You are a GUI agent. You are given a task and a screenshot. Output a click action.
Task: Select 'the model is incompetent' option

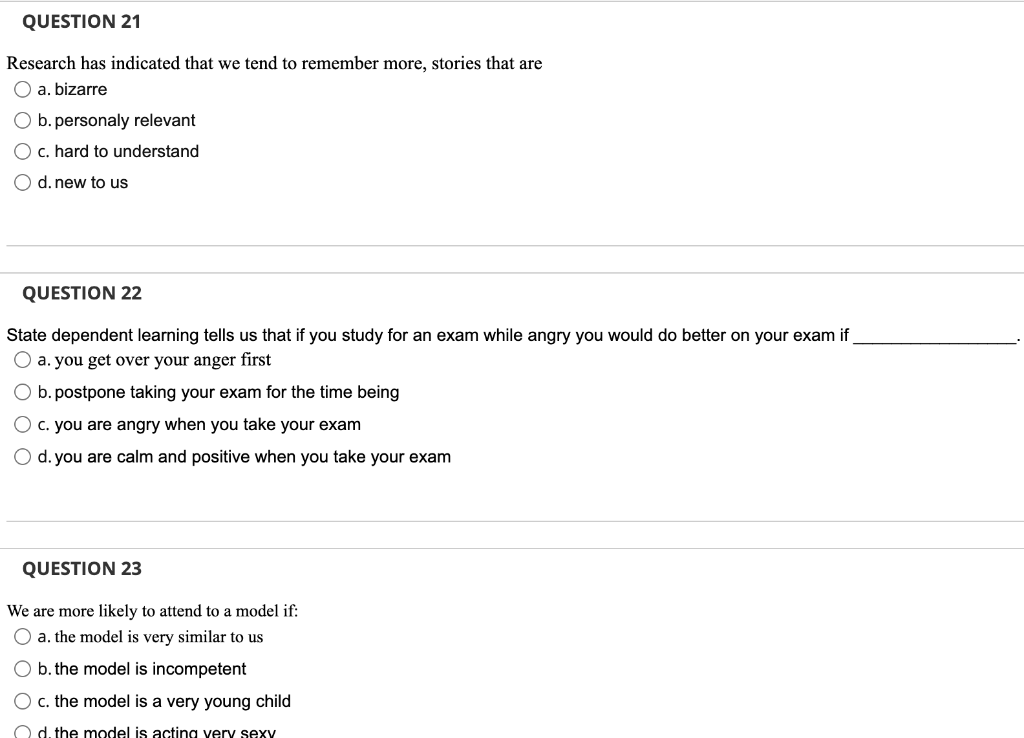(22, 669)
